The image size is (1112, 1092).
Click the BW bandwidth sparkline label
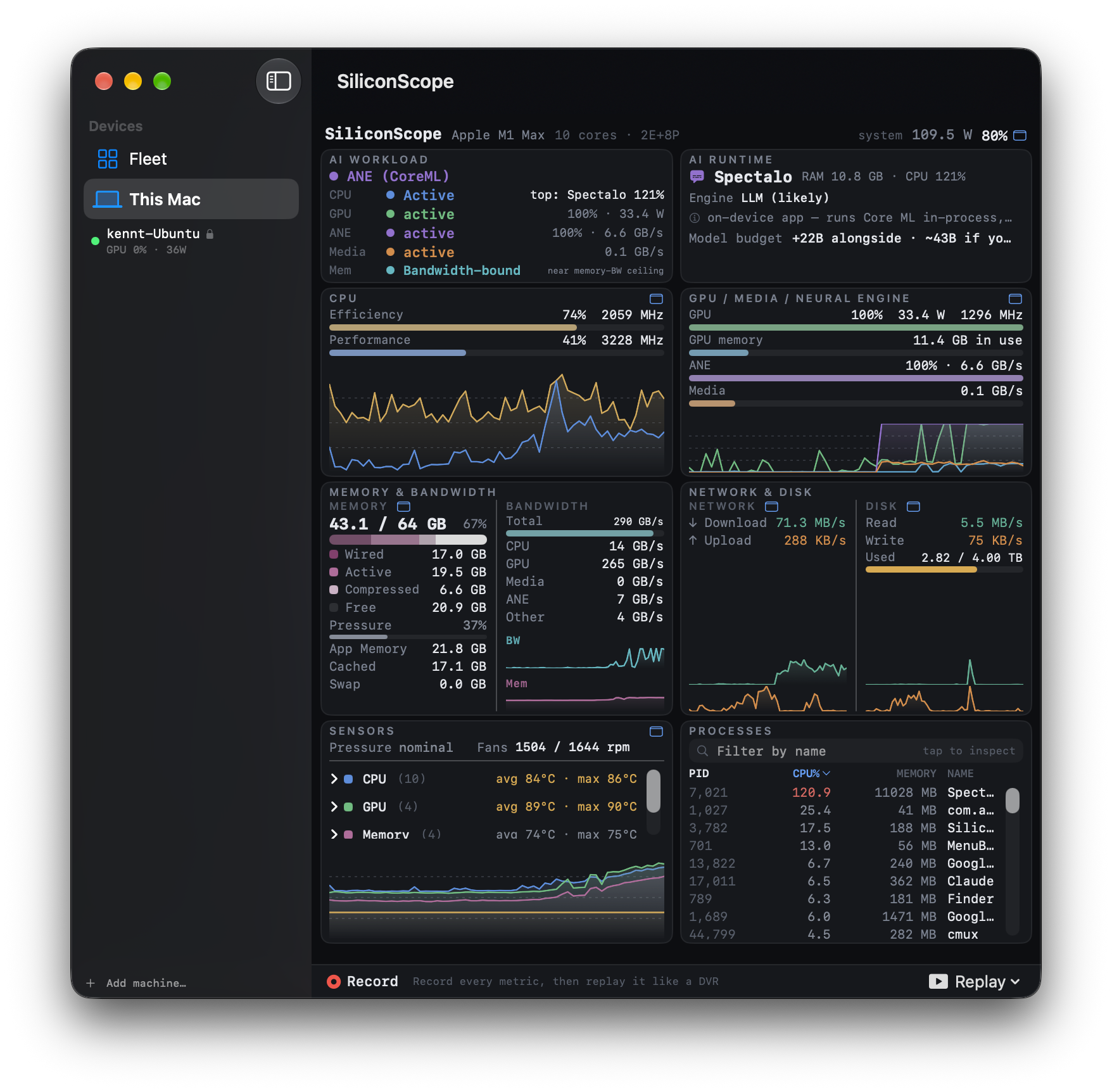pyautogui.click(x=513, y=640)
